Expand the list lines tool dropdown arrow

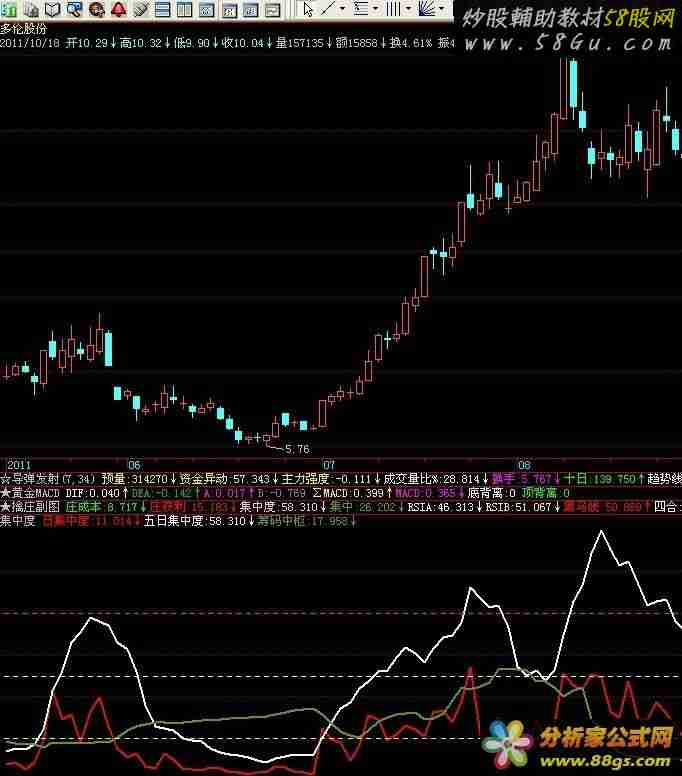375,8
